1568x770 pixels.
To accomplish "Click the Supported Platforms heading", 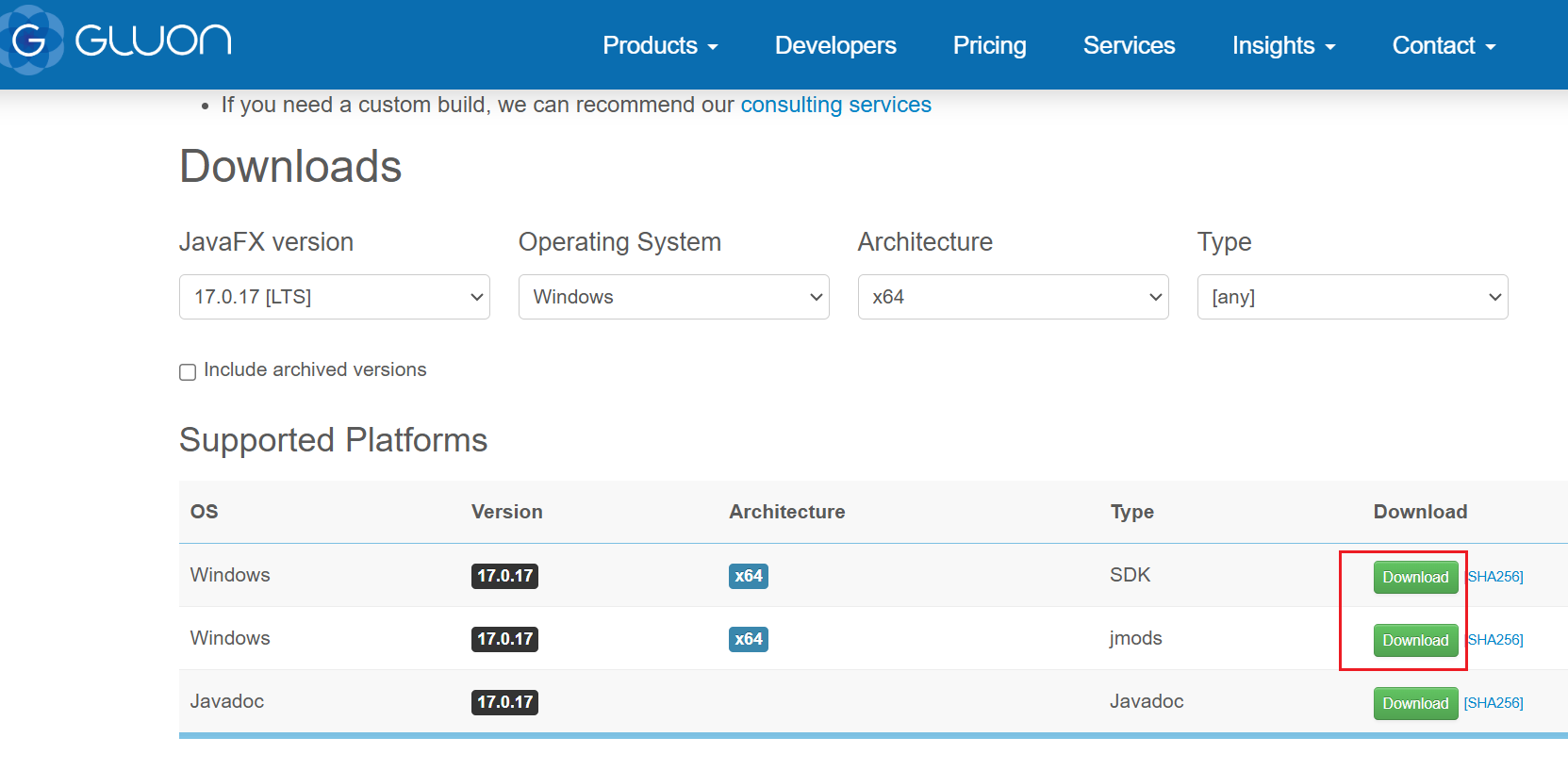I will 333,440.
